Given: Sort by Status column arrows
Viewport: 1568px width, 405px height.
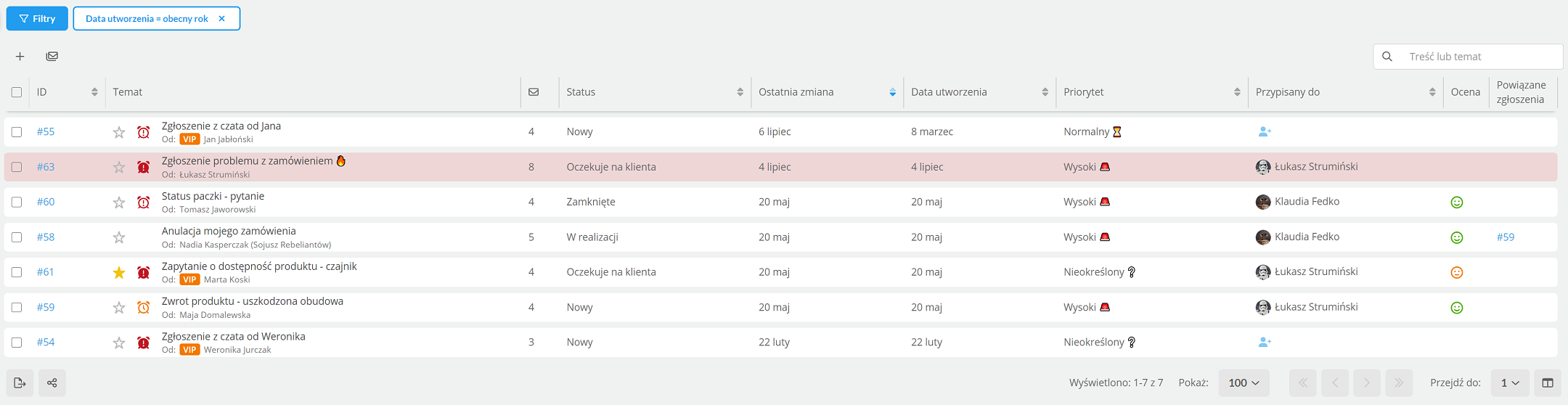Looking at the screenshot, I should [x=740, y=92].
